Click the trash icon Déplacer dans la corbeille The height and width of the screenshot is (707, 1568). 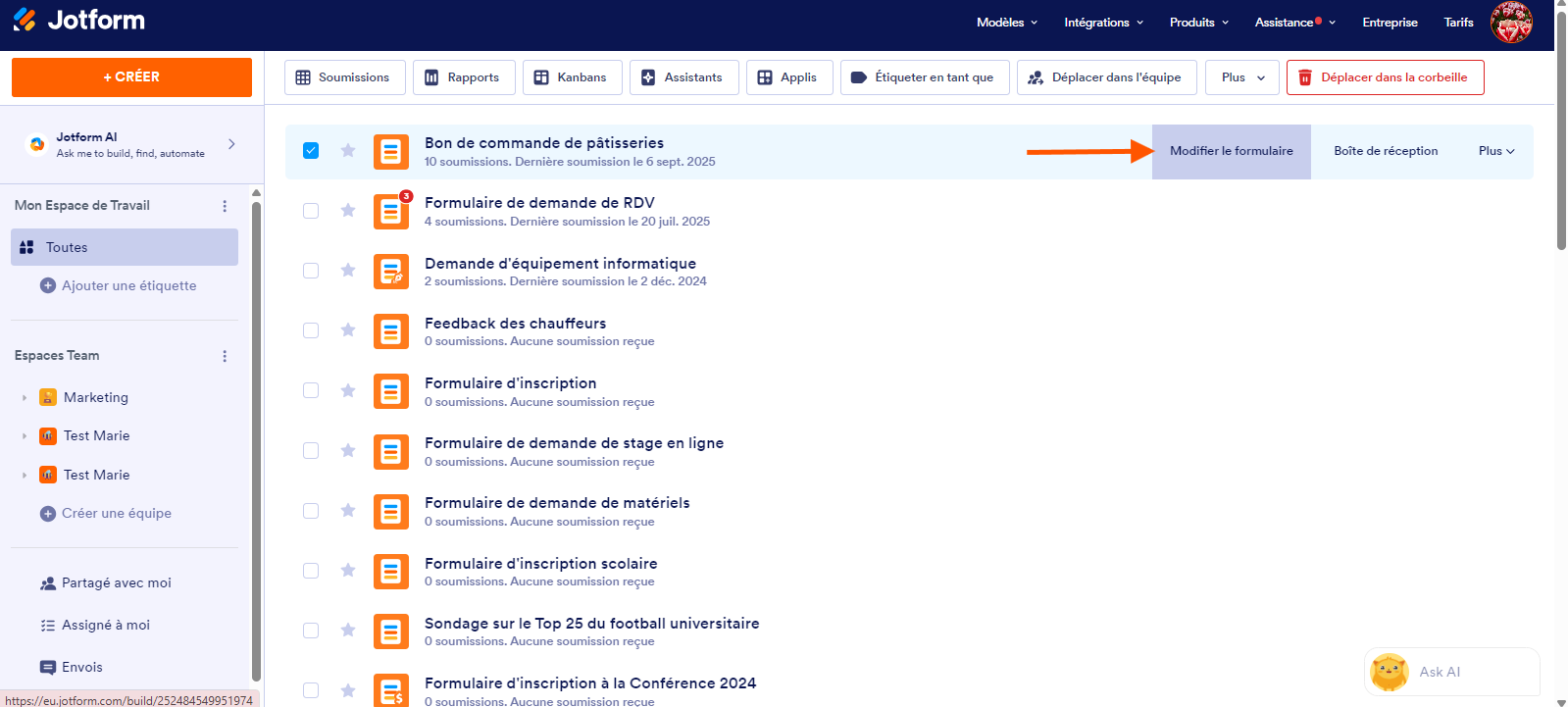pos(1305,77)
